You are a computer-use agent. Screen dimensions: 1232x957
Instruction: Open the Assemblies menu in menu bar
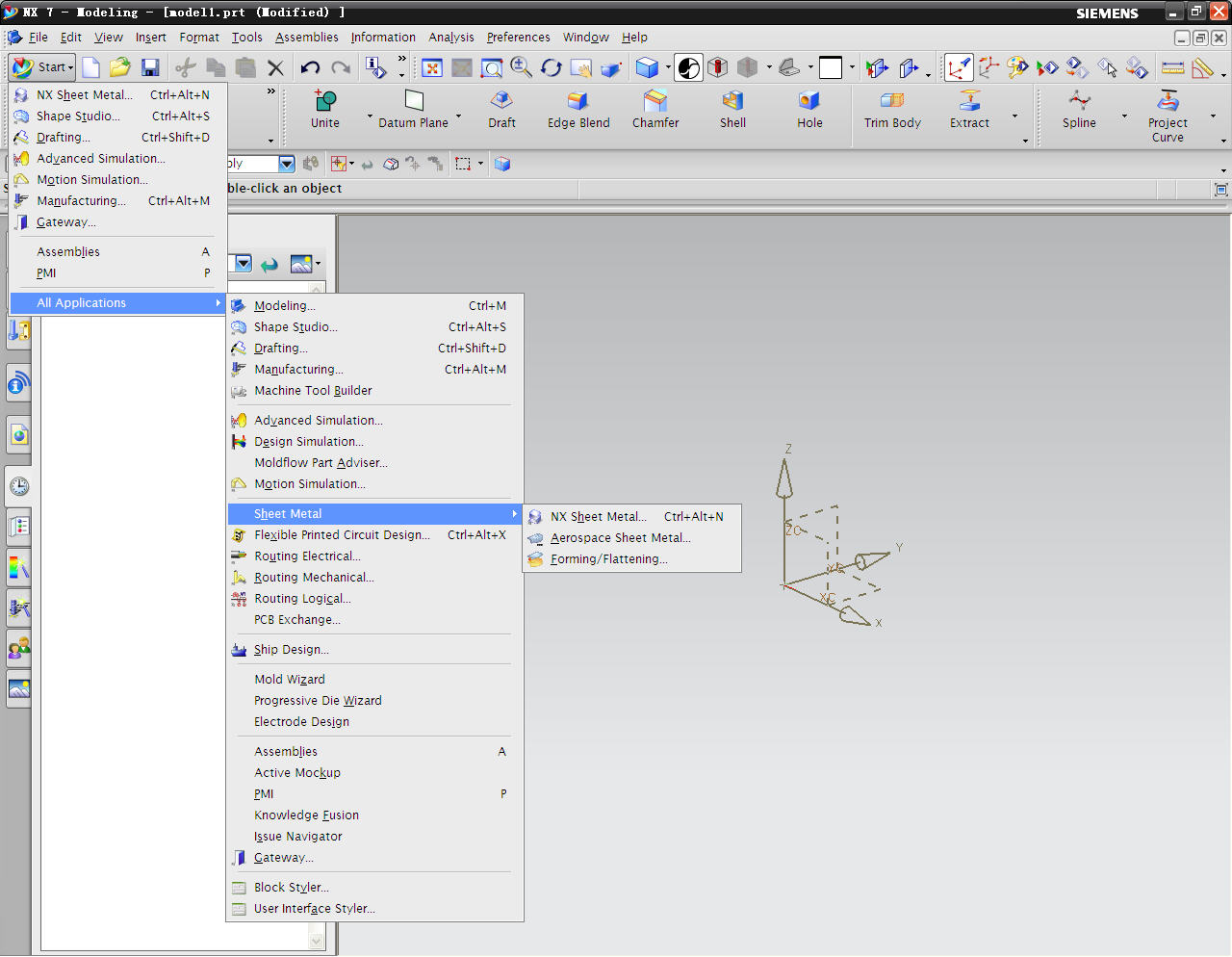click(307, 38)
